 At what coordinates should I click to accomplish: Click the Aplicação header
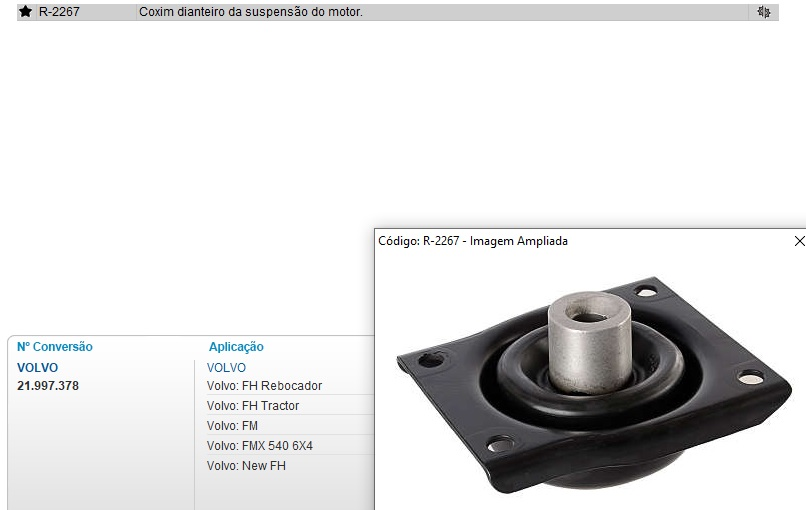[236, 347]
